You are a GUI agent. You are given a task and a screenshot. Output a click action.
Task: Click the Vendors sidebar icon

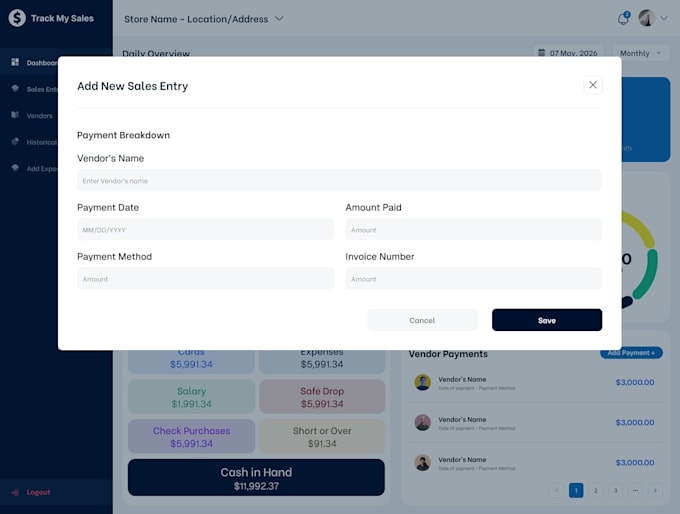coord(15,115)
